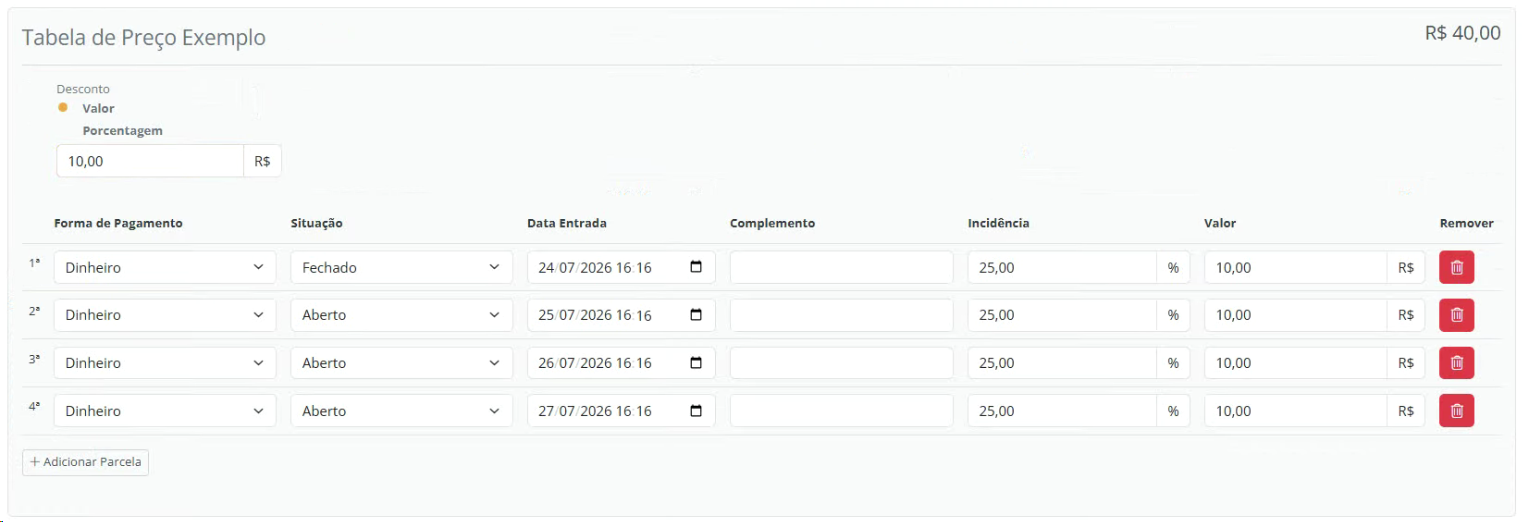Choose Porcentagem discount type
This screenshot has height=522, width=1522.
pos(122,131)
